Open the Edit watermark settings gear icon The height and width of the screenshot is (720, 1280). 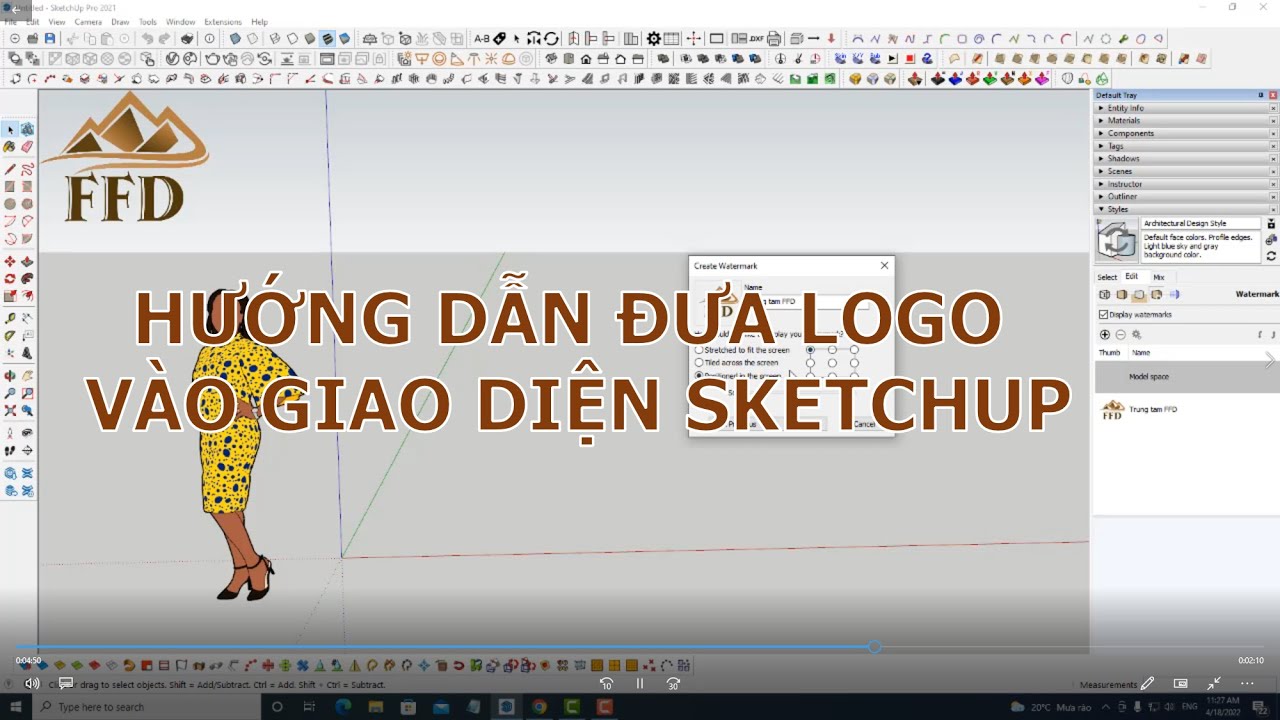1136,334
